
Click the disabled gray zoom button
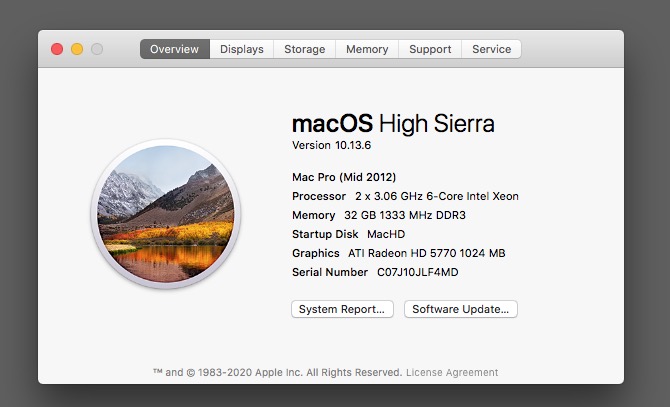[x=97, y=49]
